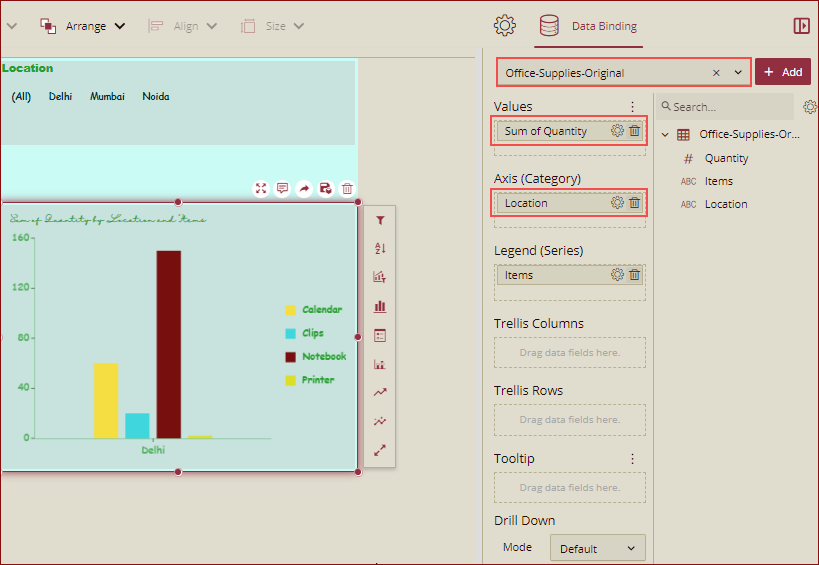Select (All) in Location filter
This screenshot has width=819, height=565.
(x=21, y=97)
